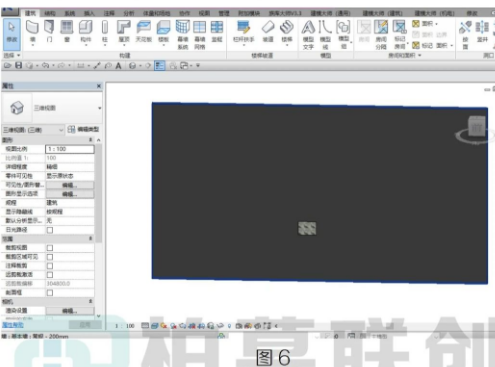The image size is (495, 367).
Task: Toggle the Crop View checkbox
Action: 50,248
